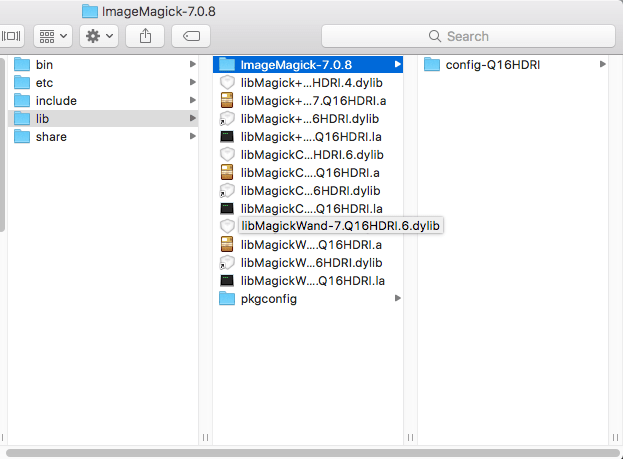Viewport: 623px width, 459px height.
Task: Click the second column's resize handle
Action: tap(410, 437)
